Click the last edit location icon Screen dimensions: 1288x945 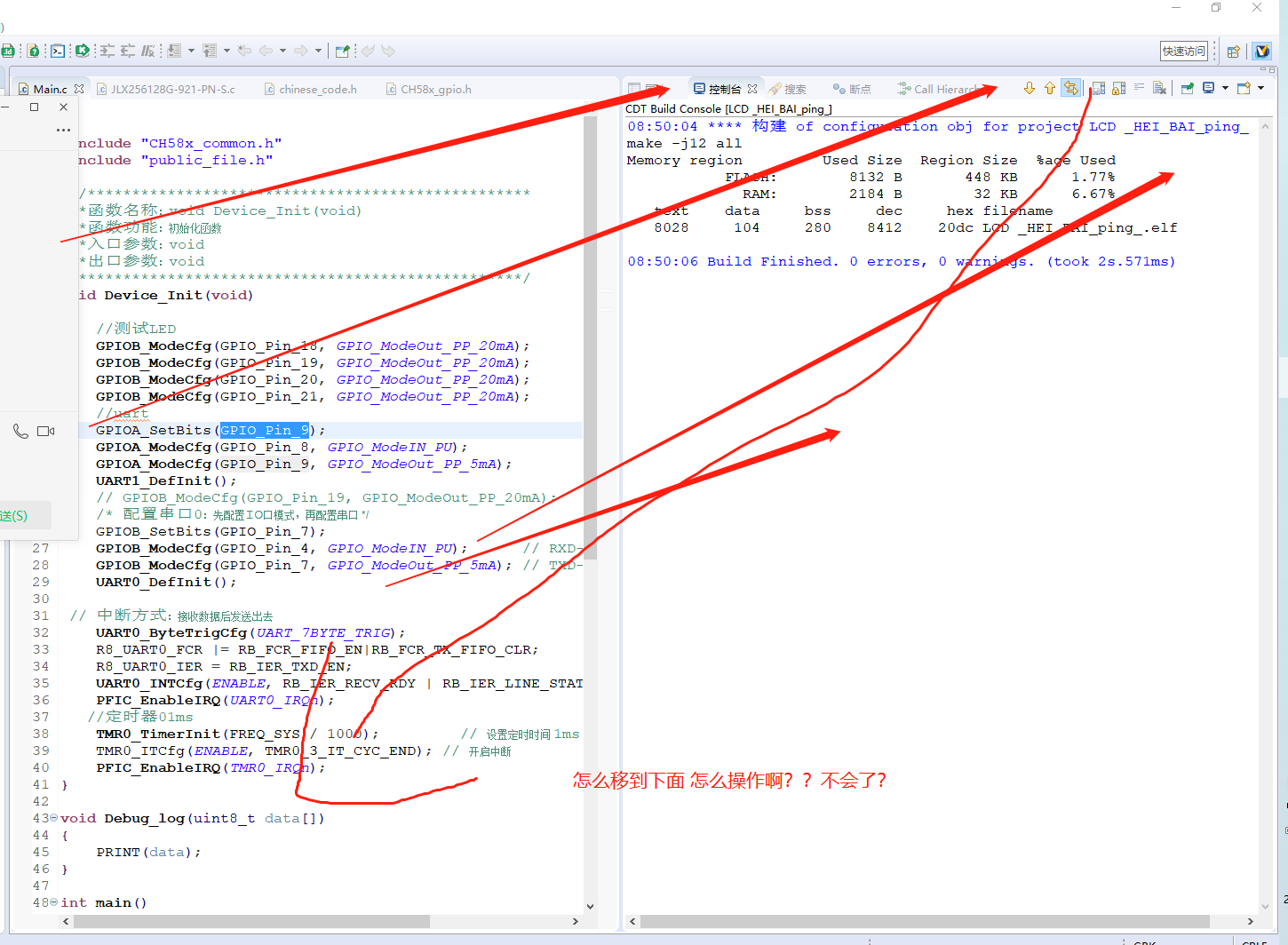(244, 52)
